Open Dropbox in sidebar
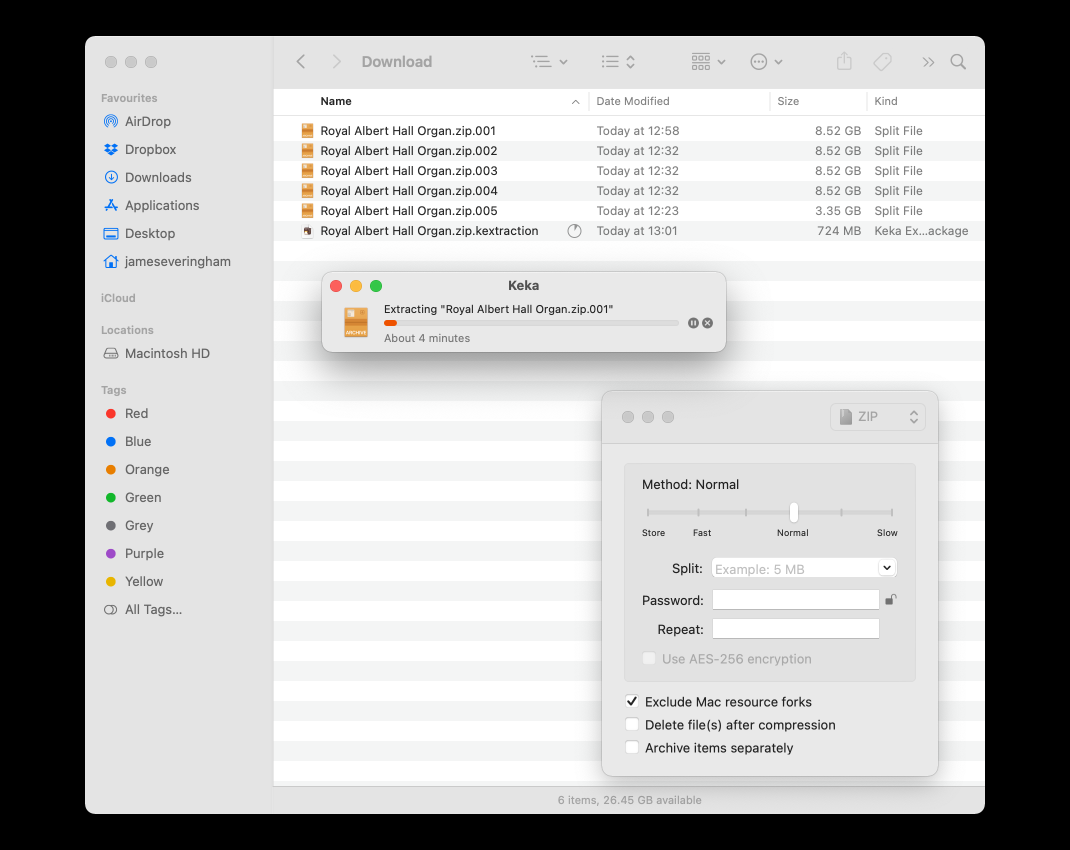Viewport: 1070px width, 850px height. [x=150, y=149]
